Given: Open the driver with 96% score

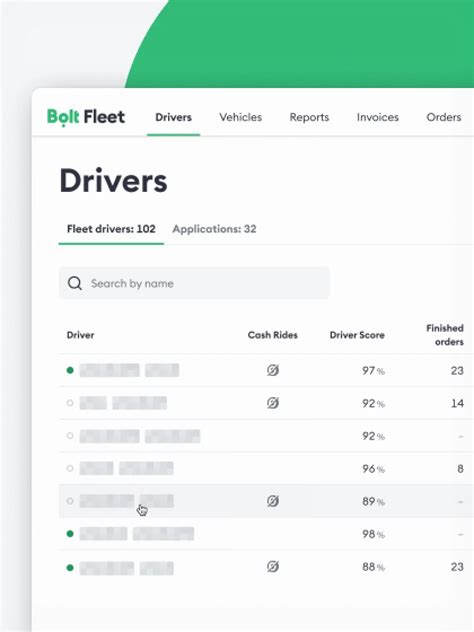Looking at the screenshot, I should (x=127, y=468).
